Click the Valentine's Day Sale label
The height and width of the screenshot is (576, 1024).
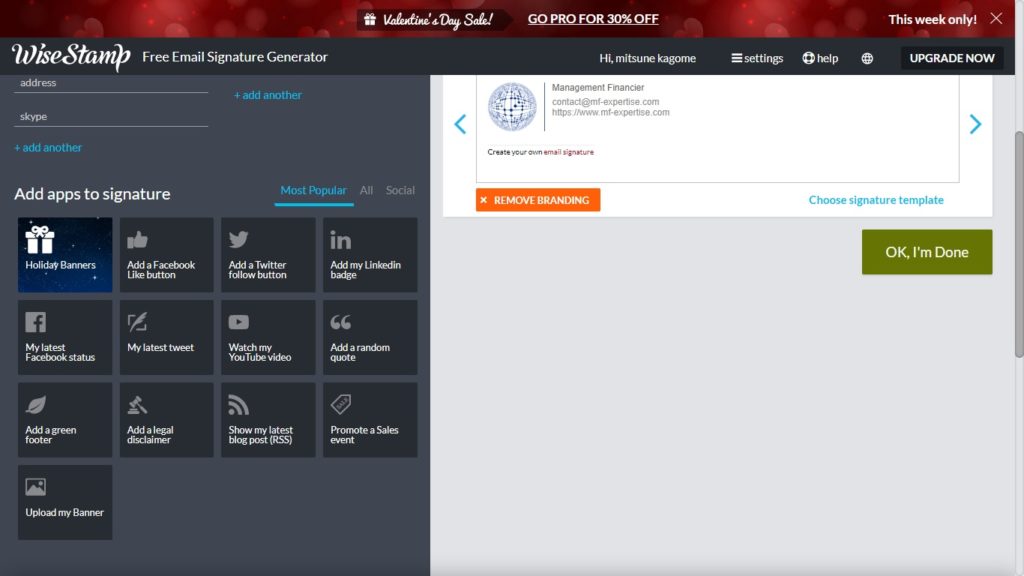click(x=438, y=20)
